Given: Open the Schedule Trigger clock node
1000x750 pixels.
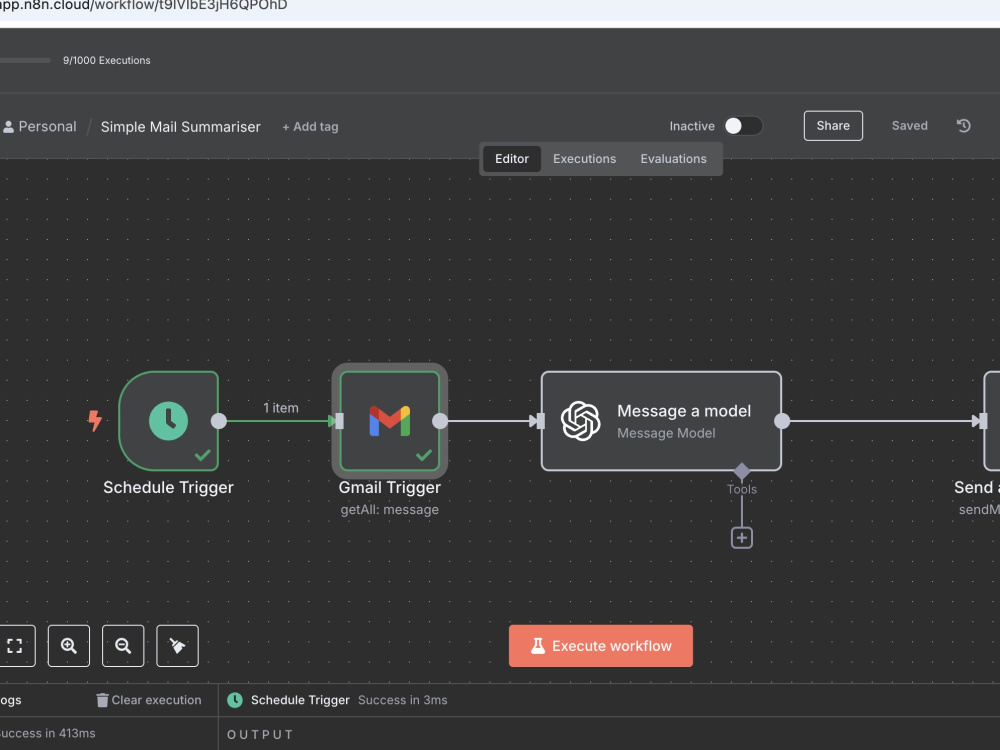Looking at the screenshot, I should pos(168,420).
